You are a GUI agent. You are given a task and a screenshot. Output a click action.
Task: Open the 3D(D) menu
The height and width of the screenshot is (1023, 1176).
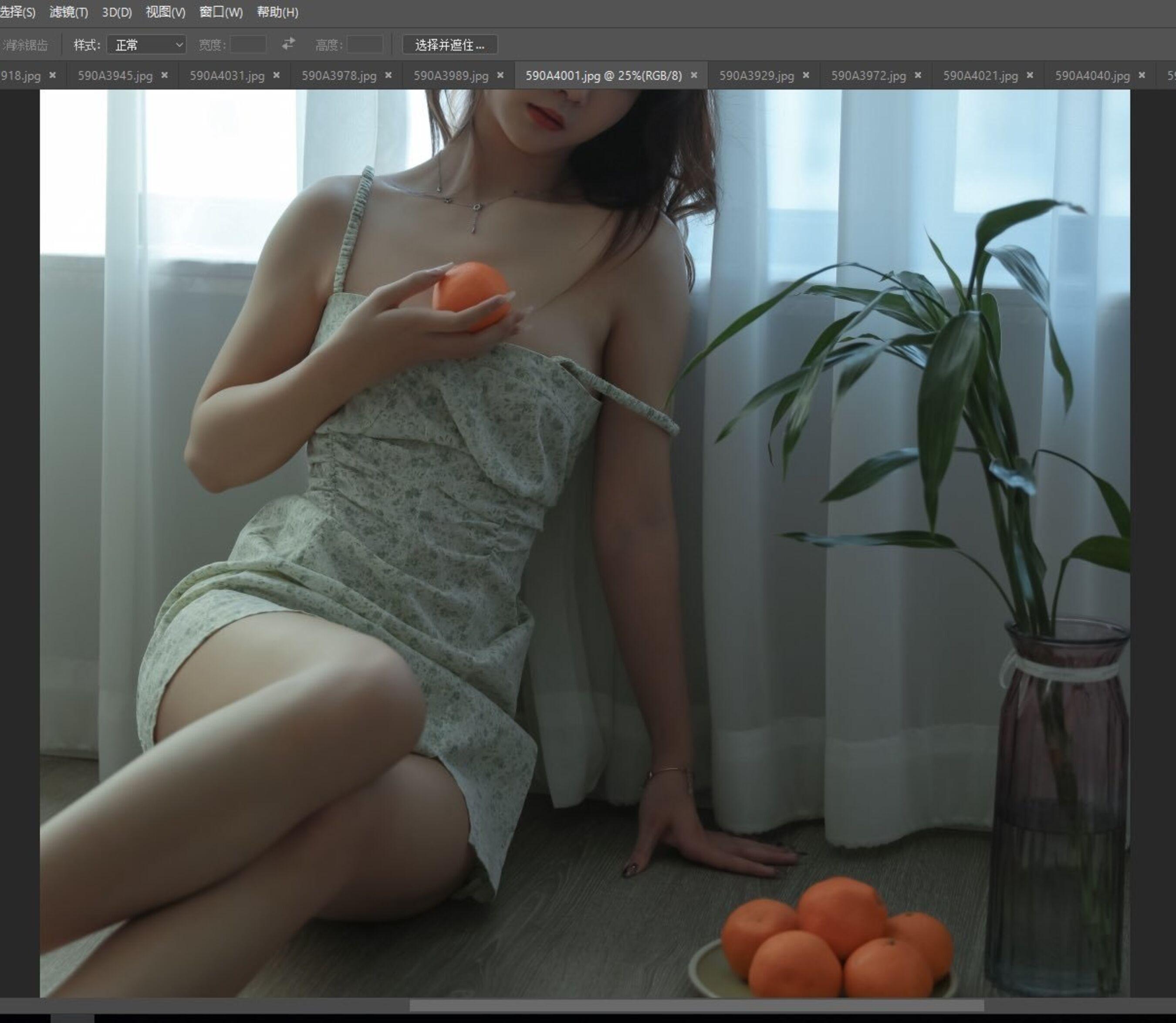(x=116, y=12)
